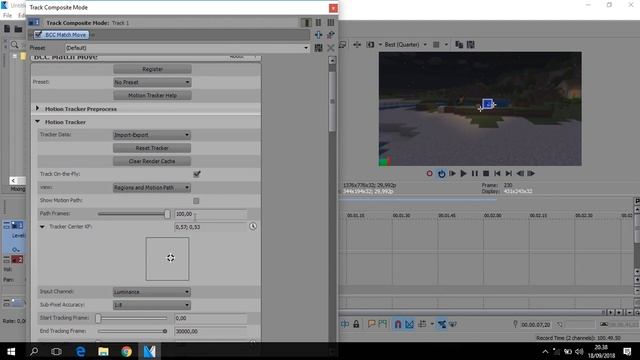
Task: Open Google Chrome from taskbar
Action: [x=126, y=351]
